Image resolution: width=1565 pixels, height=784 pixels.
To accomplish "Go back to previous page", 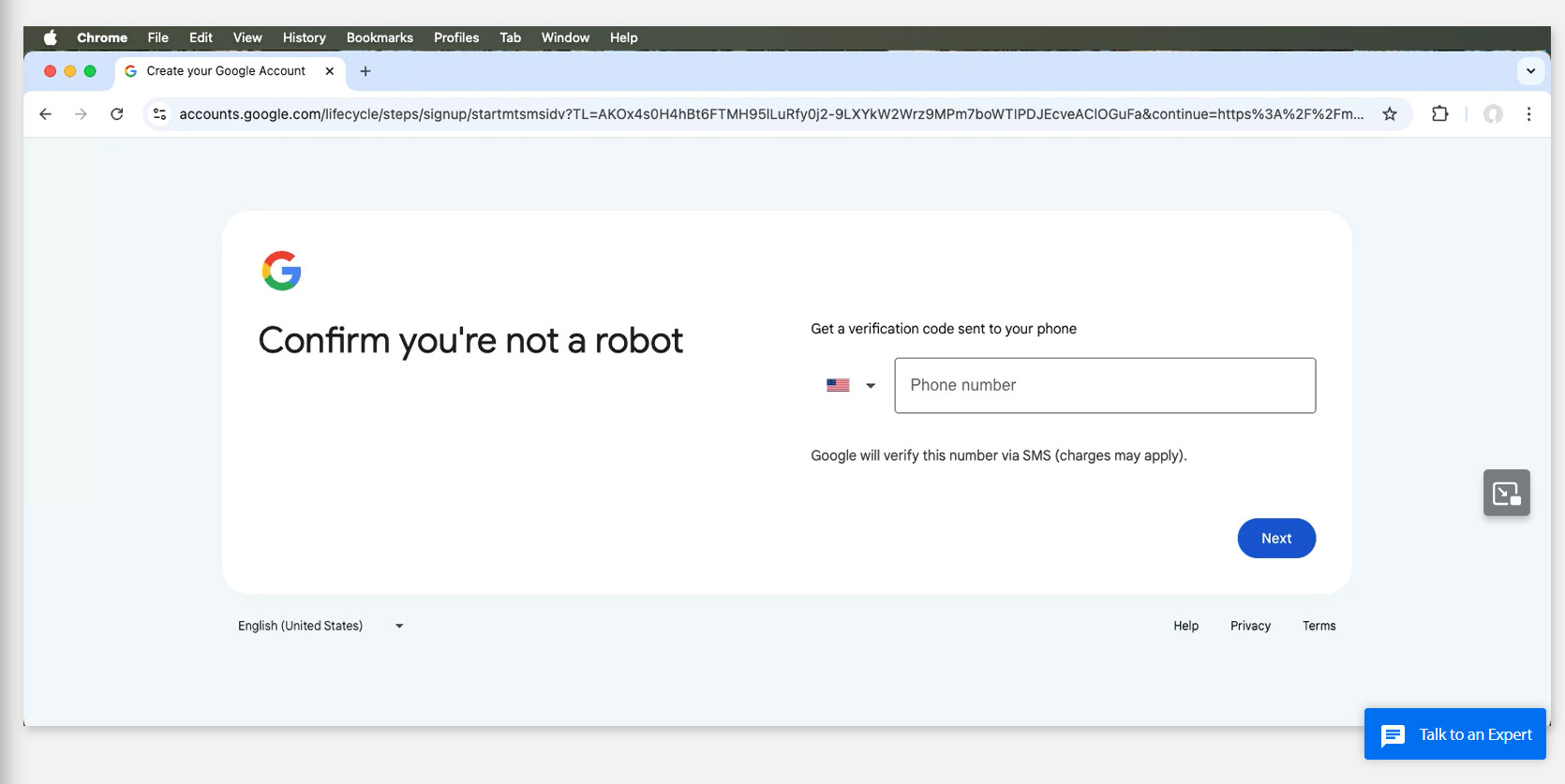I will click(x=45, y=114).
